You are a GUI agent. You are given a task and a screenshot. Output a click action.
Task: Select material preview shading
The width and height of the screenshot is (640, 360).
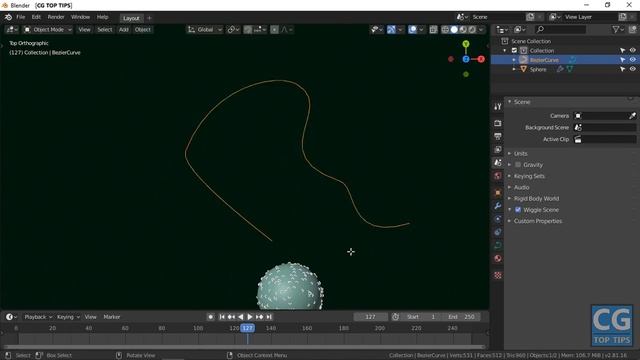(x=463, y=30)
